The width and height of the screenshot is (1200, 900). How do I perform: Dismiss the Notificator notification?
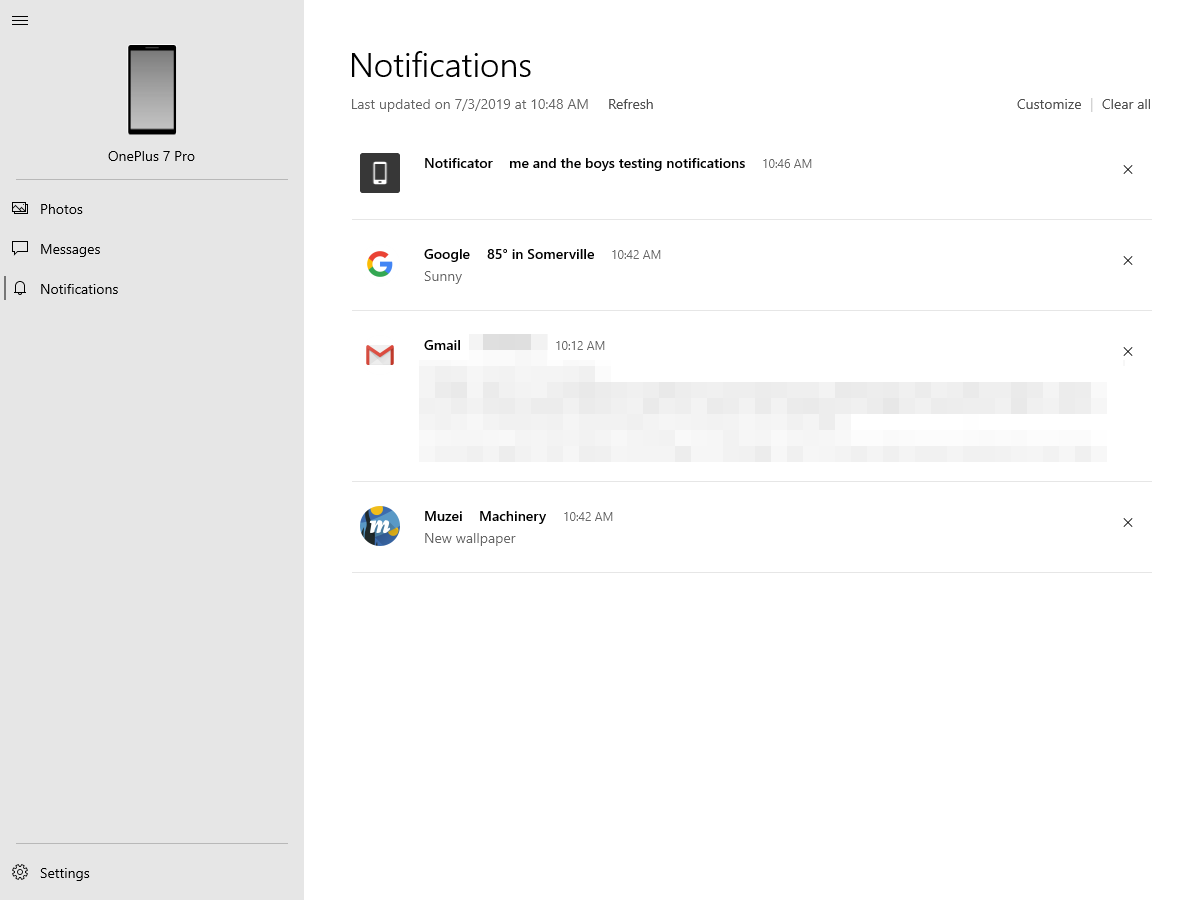point(1128,170)
